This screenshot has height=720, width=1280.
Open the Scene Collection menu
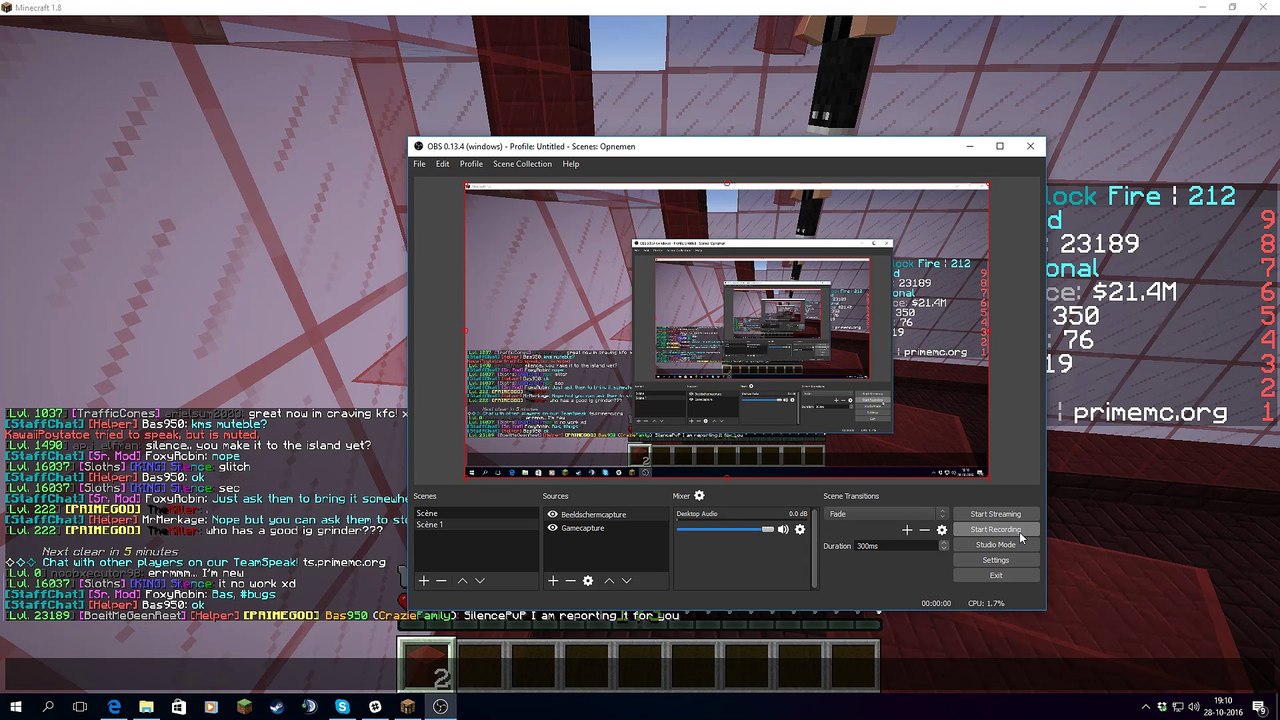(522, 164)
